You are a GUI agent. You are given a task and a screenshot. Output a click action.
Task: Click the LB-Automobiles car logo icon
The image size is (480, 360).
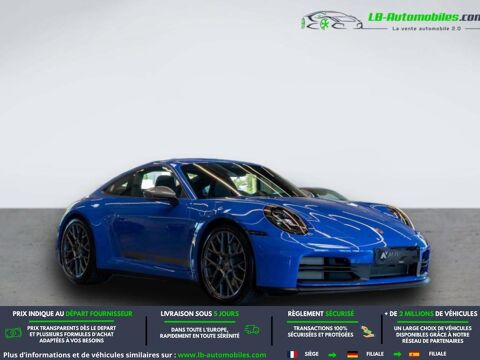332,20
